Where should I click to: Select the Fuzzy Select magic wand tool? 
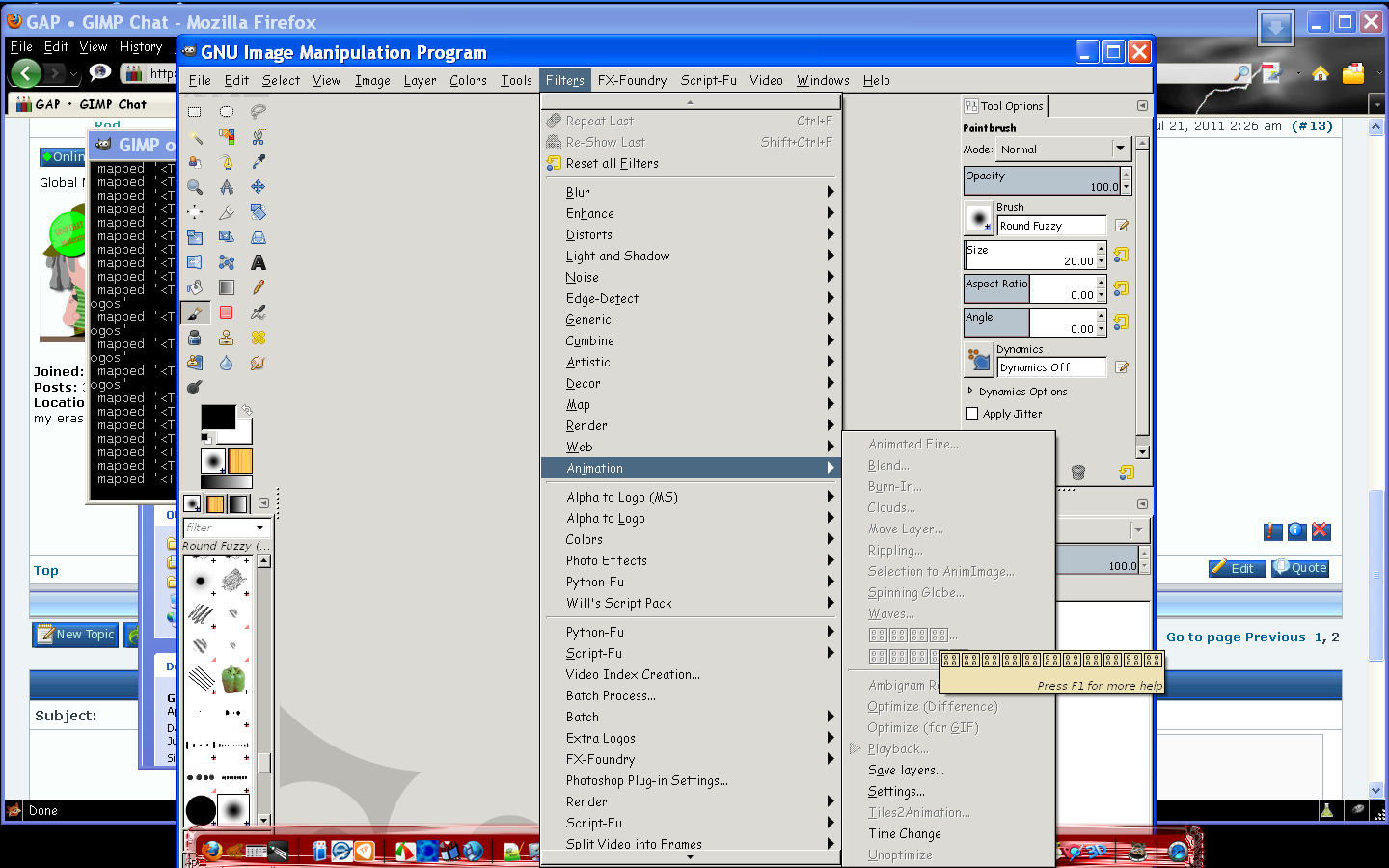point(195,137)
